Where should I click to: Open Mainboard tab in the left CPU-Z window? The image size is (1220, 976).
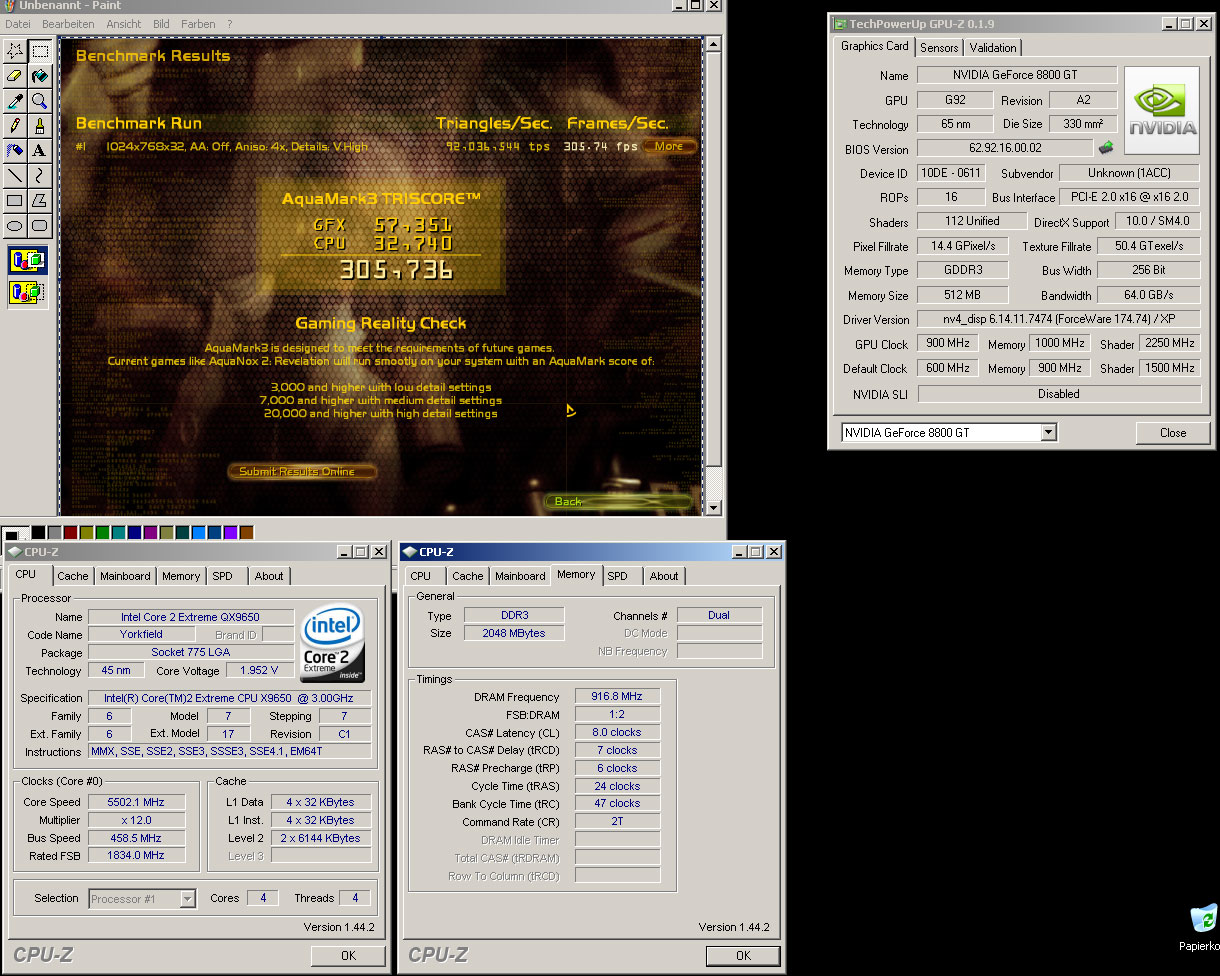click(x=125, y=576)
